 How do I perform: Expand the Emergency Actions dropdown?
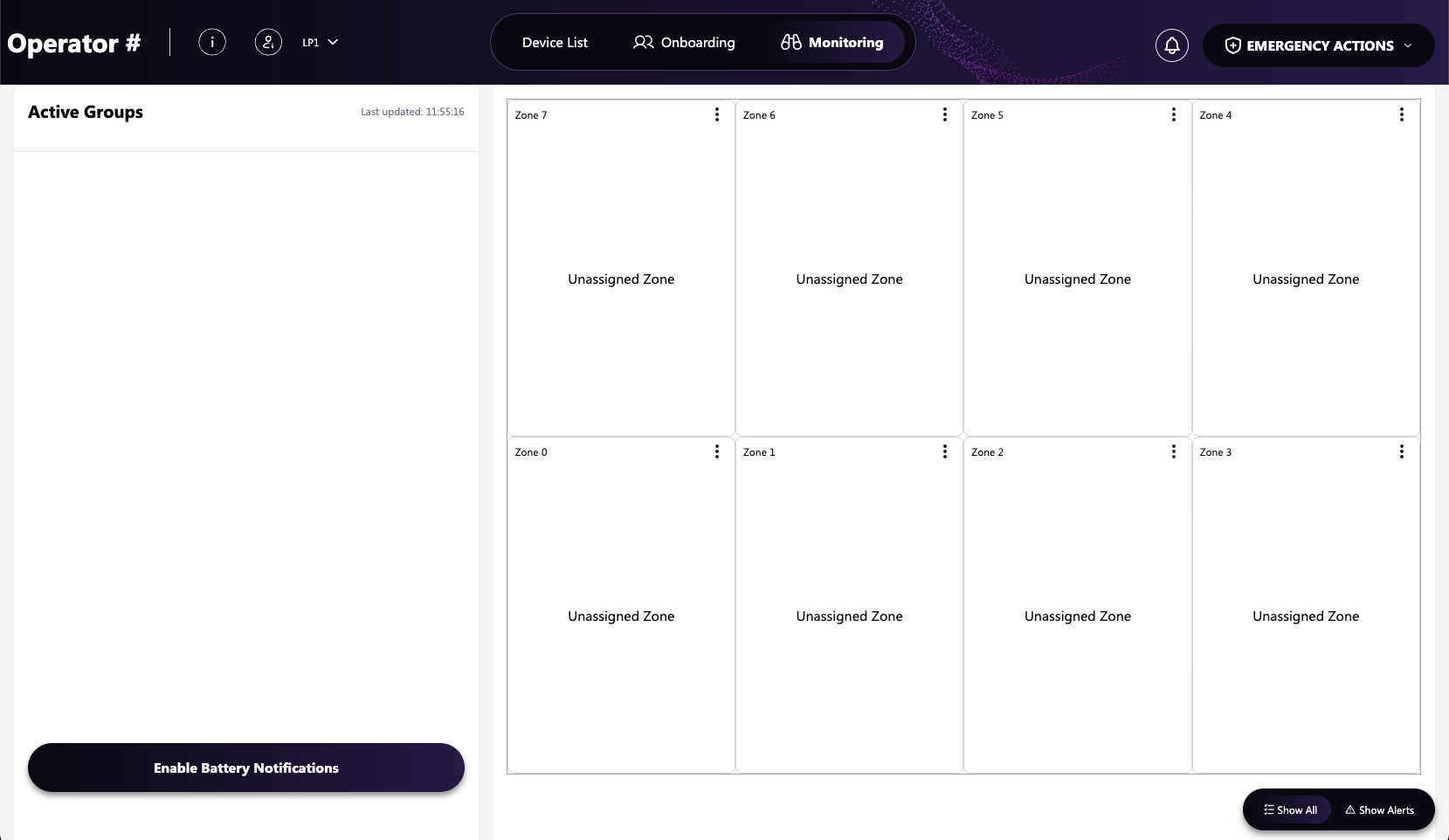click(1318, 45)
